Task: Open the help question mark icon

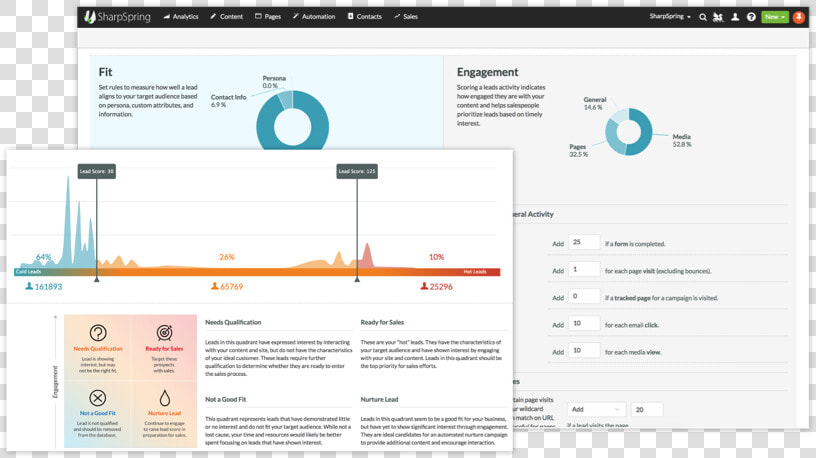Action: tap(751, 17)
